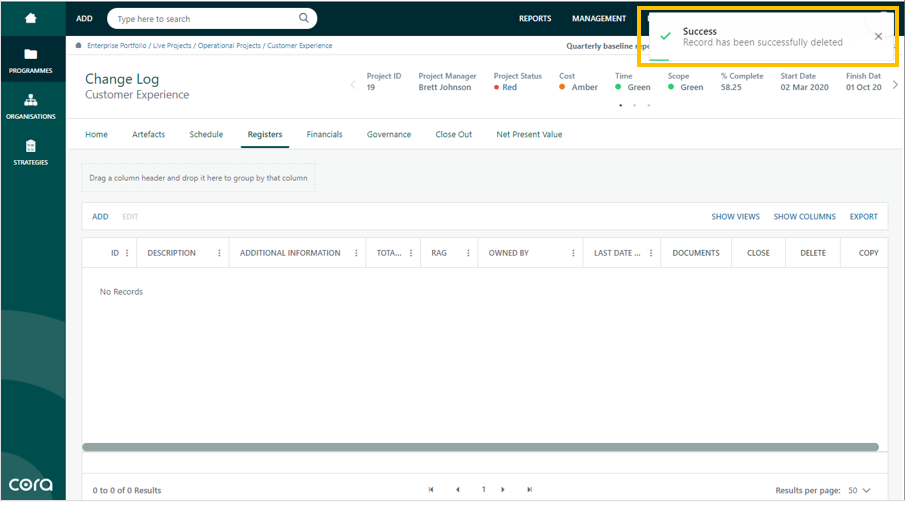
Task: Sort by the OWNED BY column header
Action: (508, 253)
